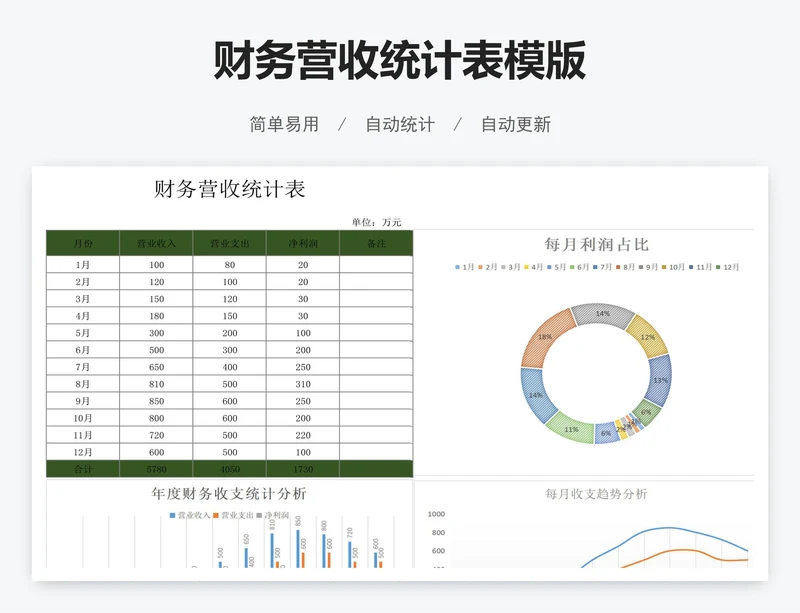Select the 月份 column header

(x=83, y=243)
